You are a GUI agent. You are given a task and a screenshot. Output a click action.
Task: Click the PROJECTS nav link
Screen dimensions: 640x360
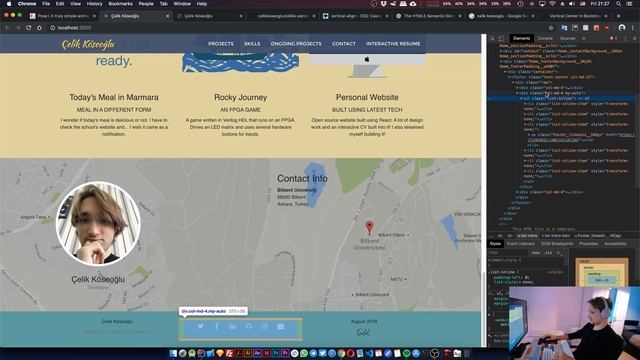(221, 44)
